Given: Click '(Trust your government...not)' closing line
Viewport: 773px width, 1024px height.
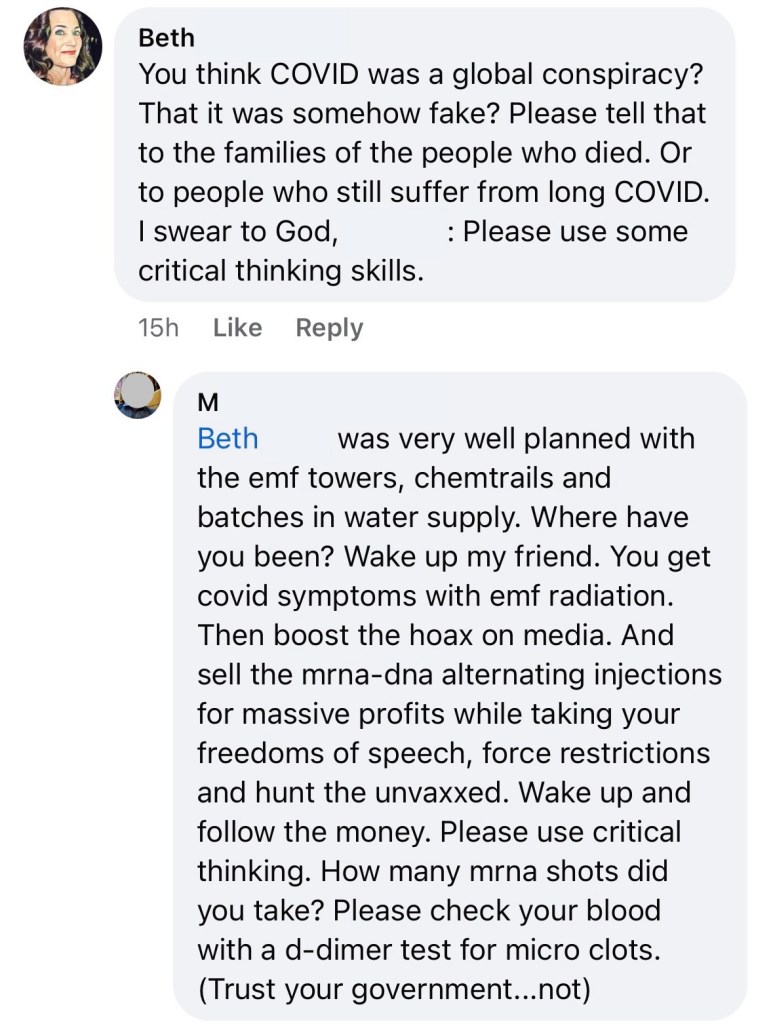Looking at the screenshot, I should [394, 989].
